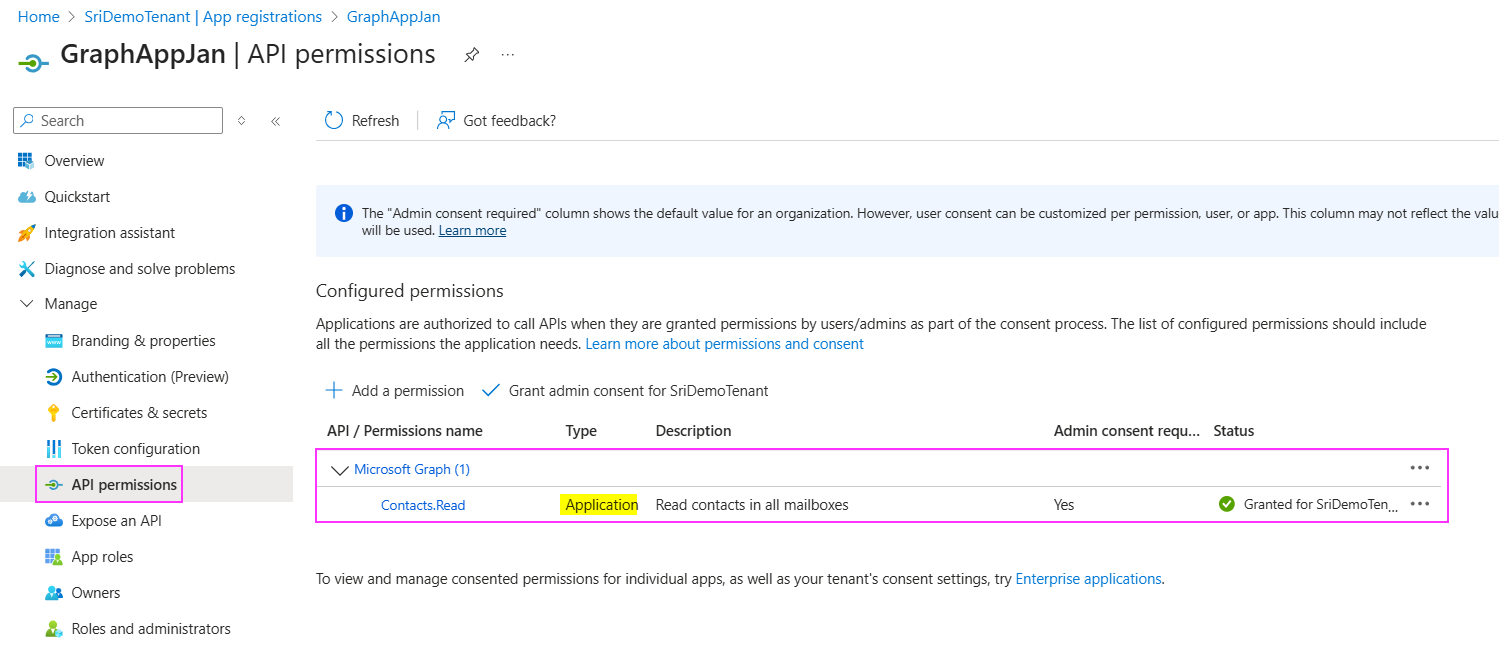Click the API / Permissions name column header

coord(405,431)
